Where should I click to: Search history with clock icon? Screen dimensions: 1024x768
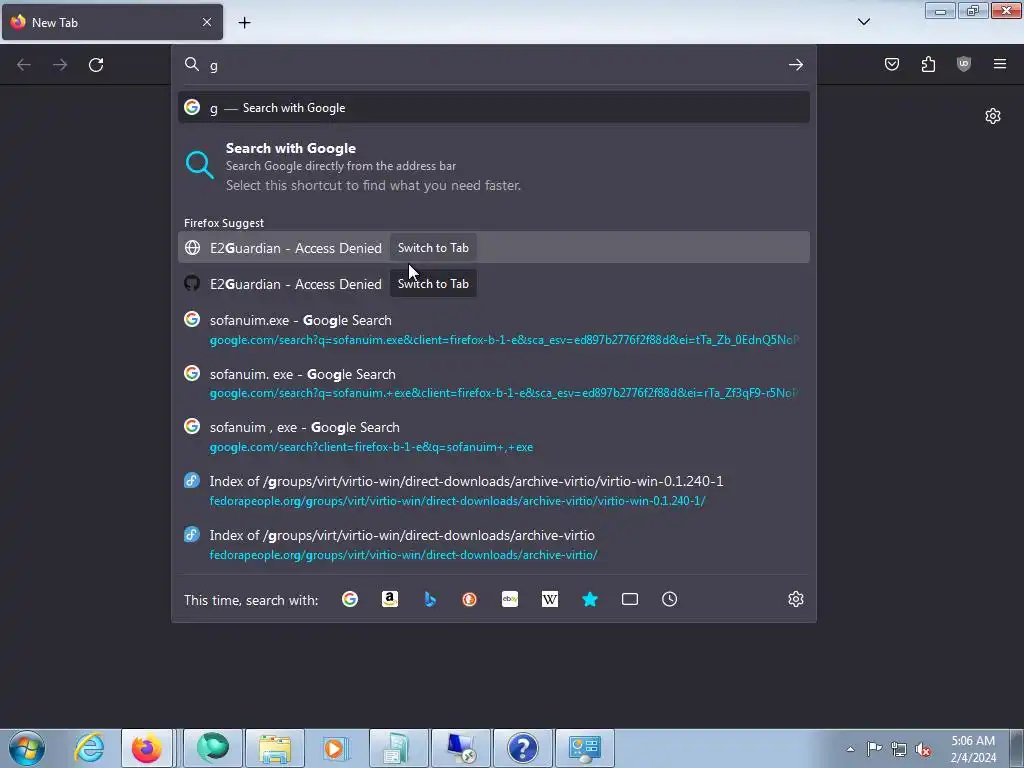[669, 599]
